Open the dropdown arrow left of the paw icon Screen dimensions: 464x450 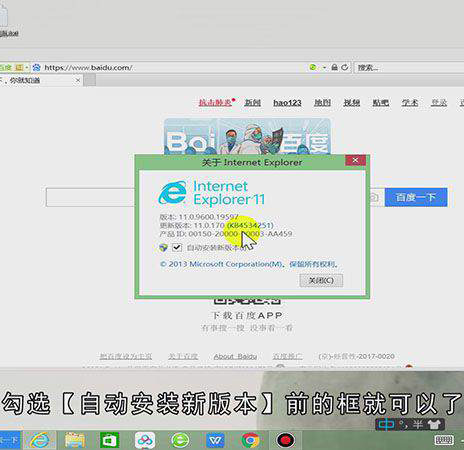pos(27,68)
